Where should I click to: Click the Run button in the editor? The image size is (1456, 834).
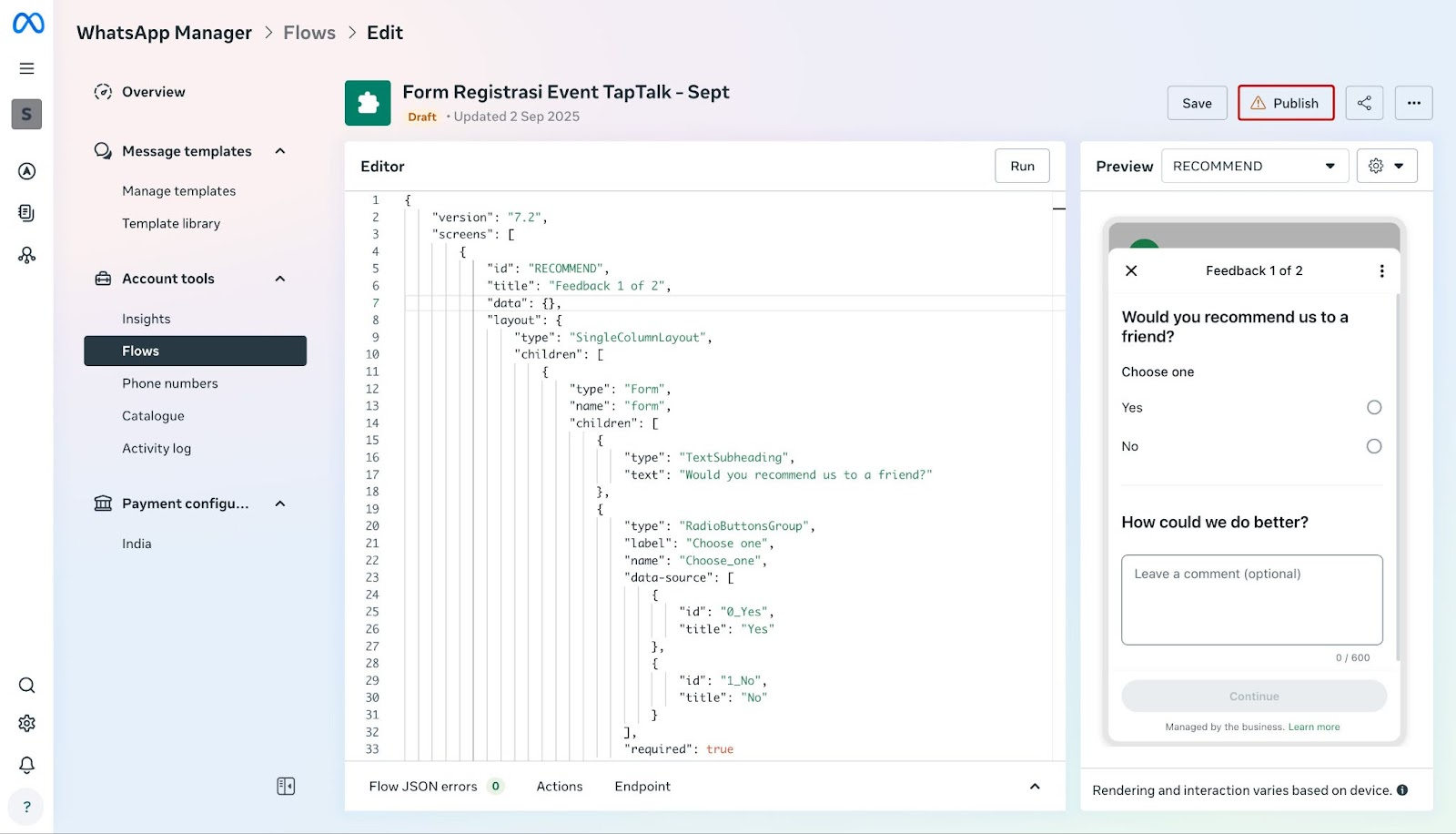pyautogui.click(x=1022, y=166)
